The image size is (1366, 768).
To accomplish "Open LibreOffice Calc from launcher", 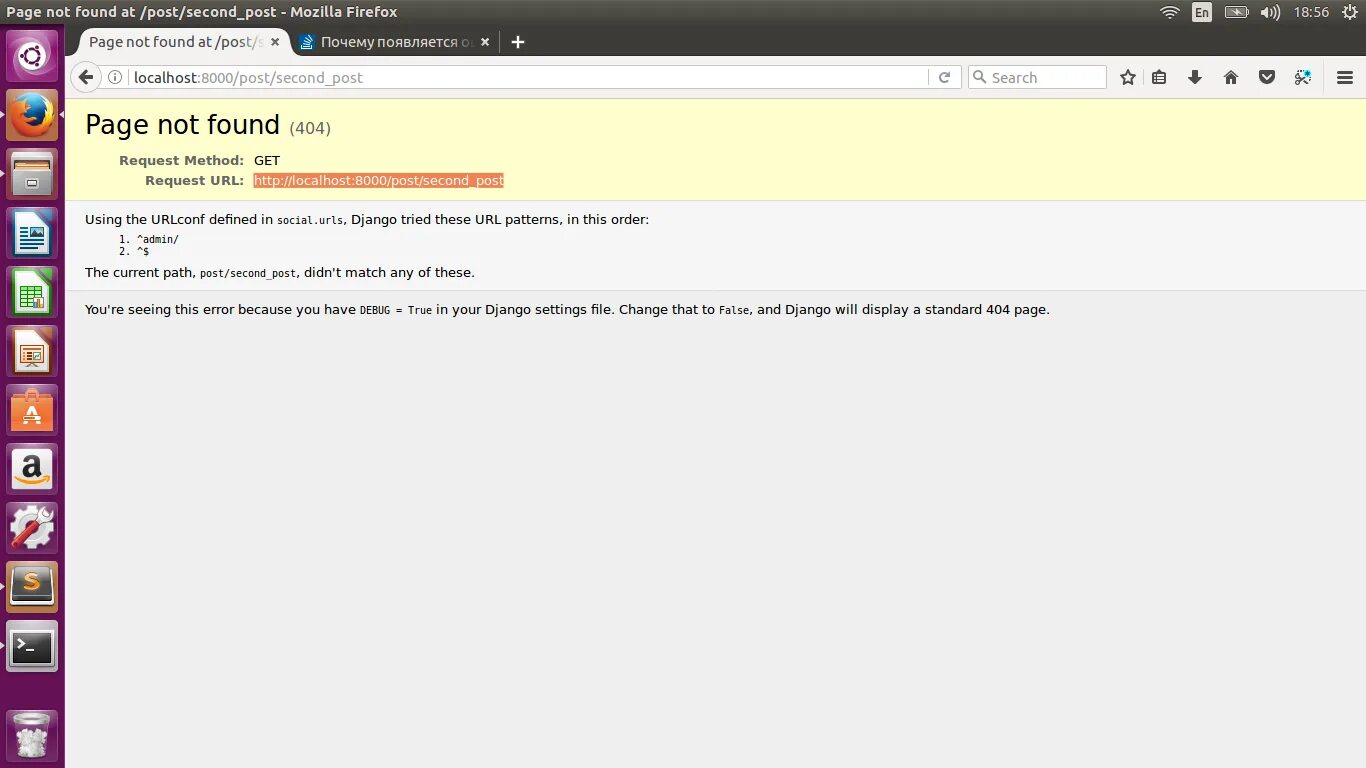I will click(x=32, y=293).
